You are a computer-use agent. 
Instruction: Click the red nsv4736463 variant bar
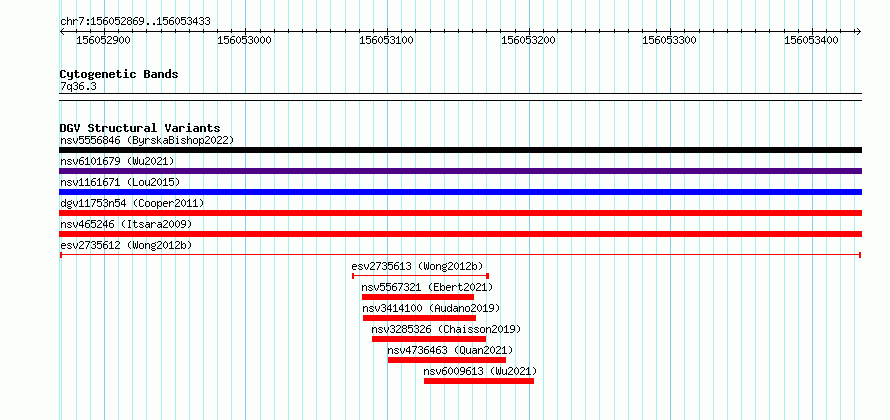tap(447, 360)
